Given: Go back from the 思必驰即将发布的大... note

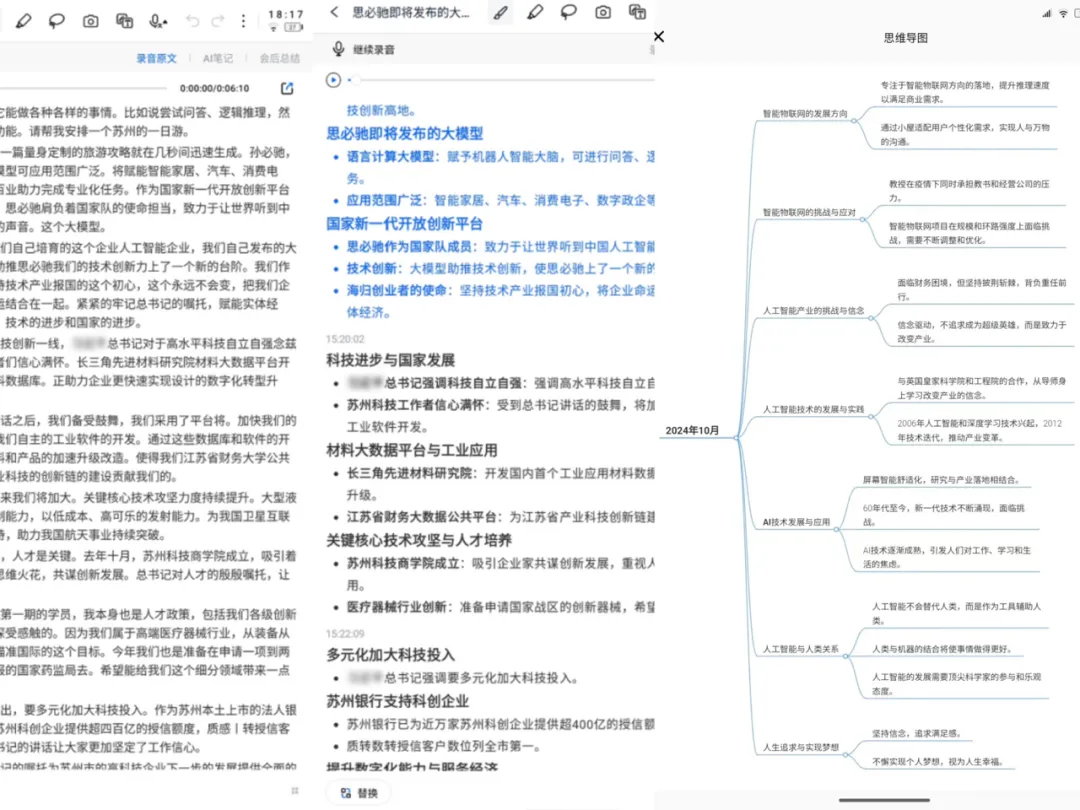Looking at the screenshot, I should tap(335, 12).
